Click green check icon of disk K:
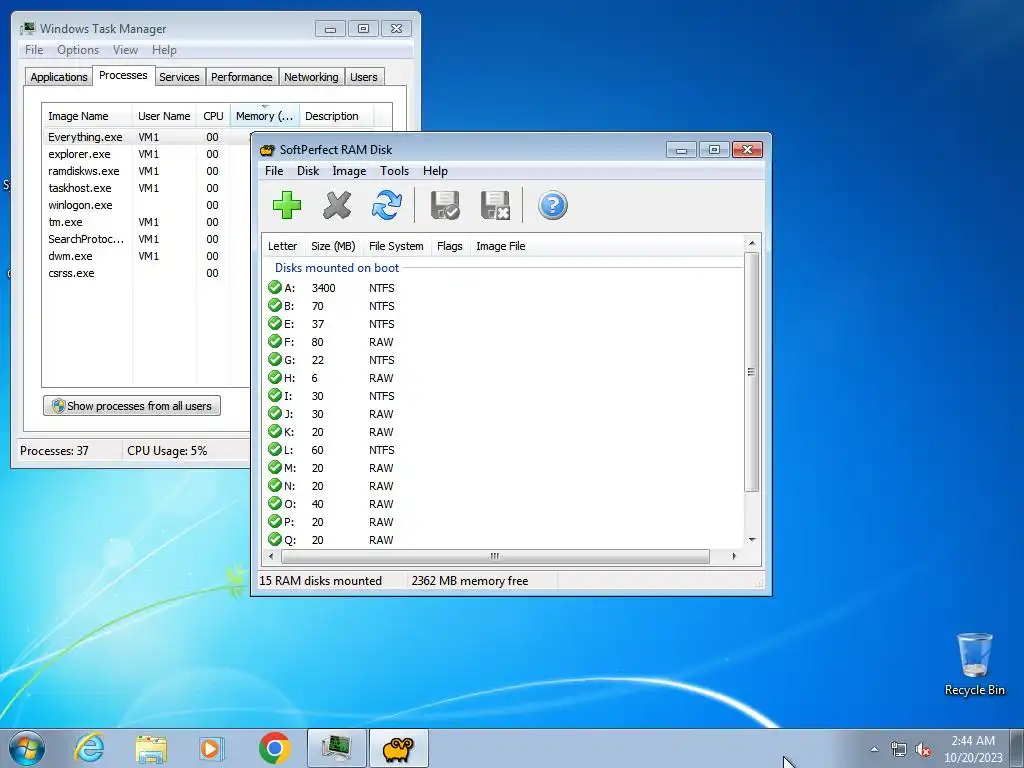 point(275,431)
